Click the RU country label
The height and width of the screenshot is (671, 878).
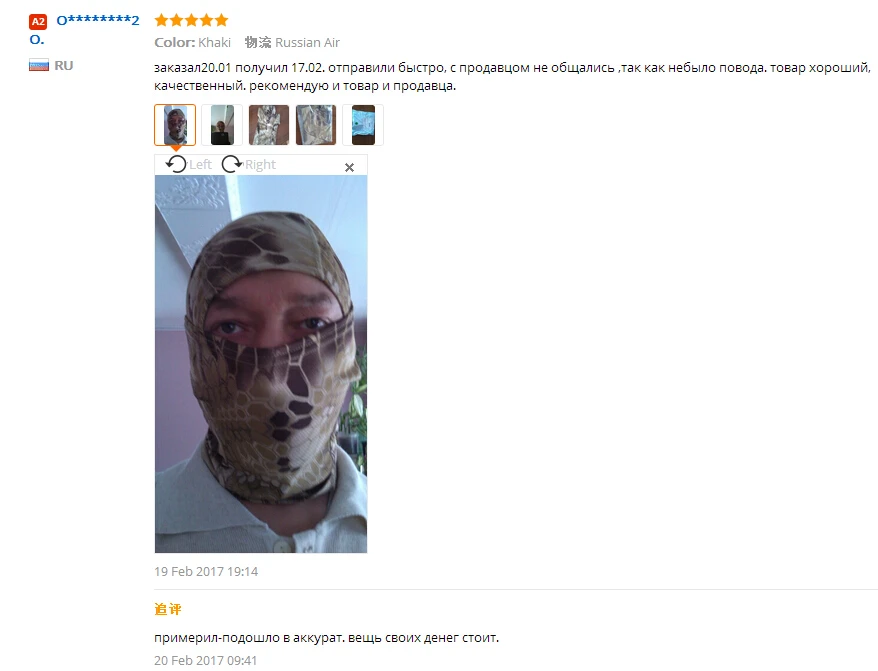coord(64,66)
